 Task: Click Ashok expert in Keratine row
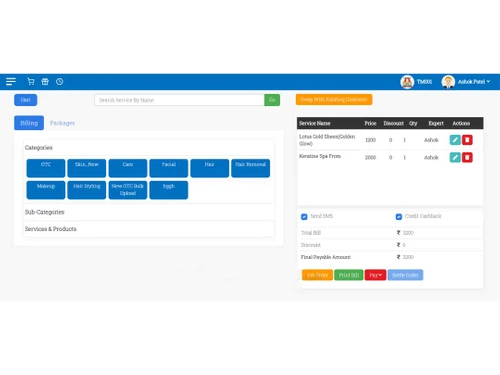[x=431, y=157]
